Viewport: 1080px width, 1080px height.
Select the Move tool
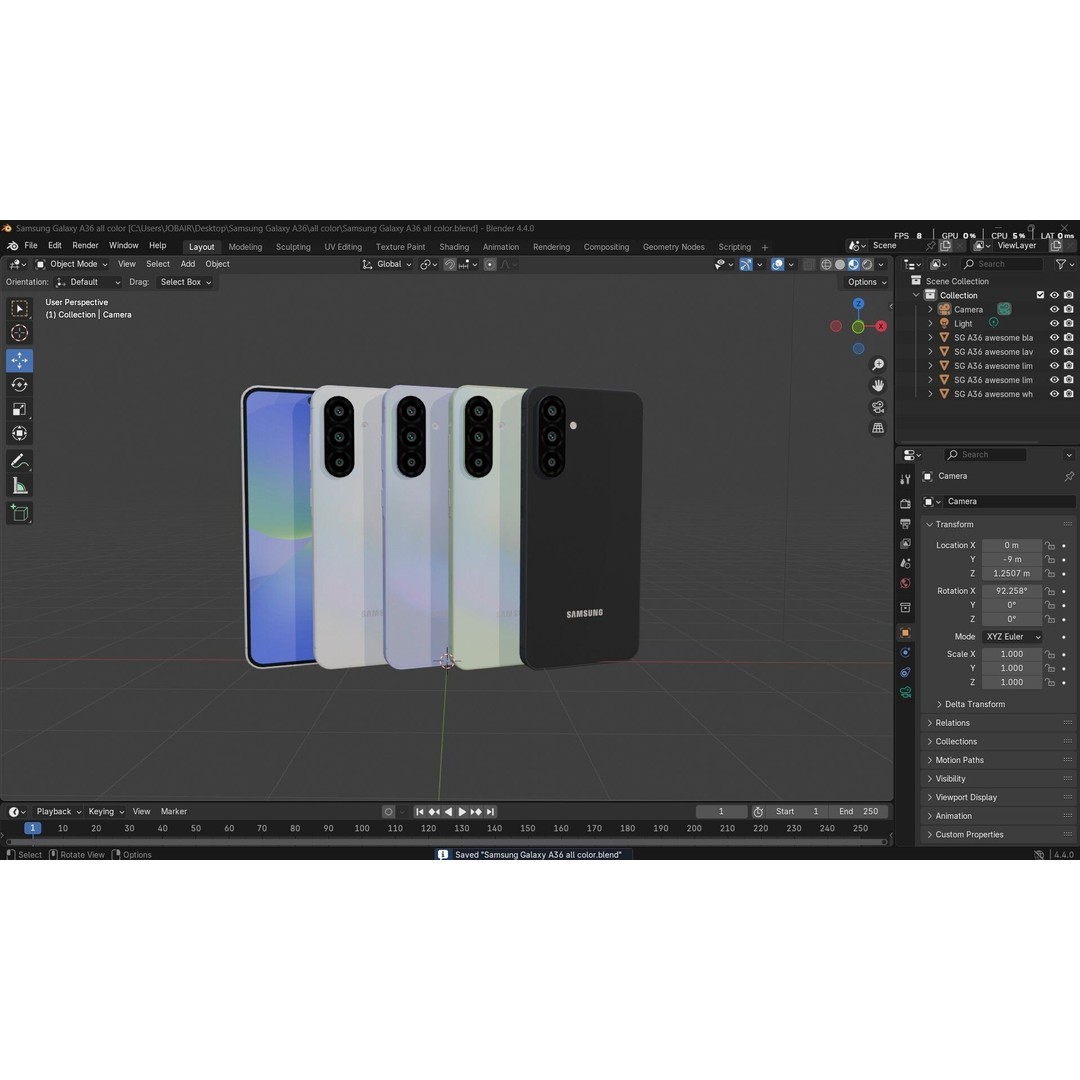[x=19, y=360]
